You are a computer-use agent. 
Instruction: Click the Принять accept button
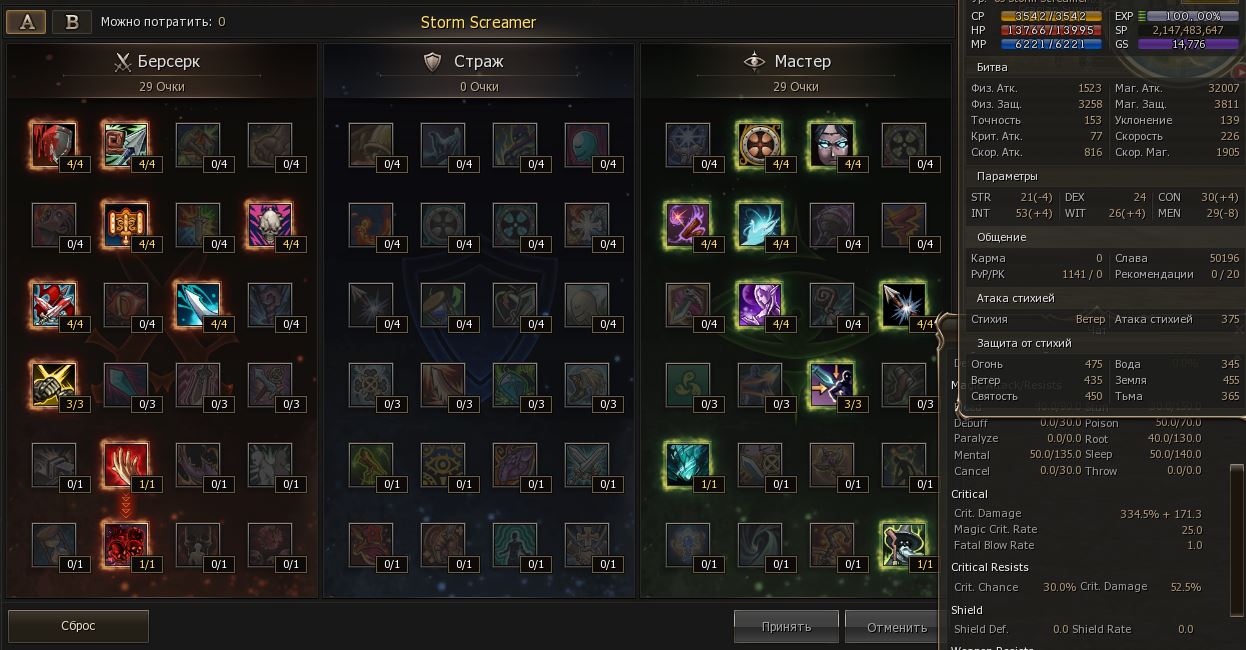click(786, 627)
